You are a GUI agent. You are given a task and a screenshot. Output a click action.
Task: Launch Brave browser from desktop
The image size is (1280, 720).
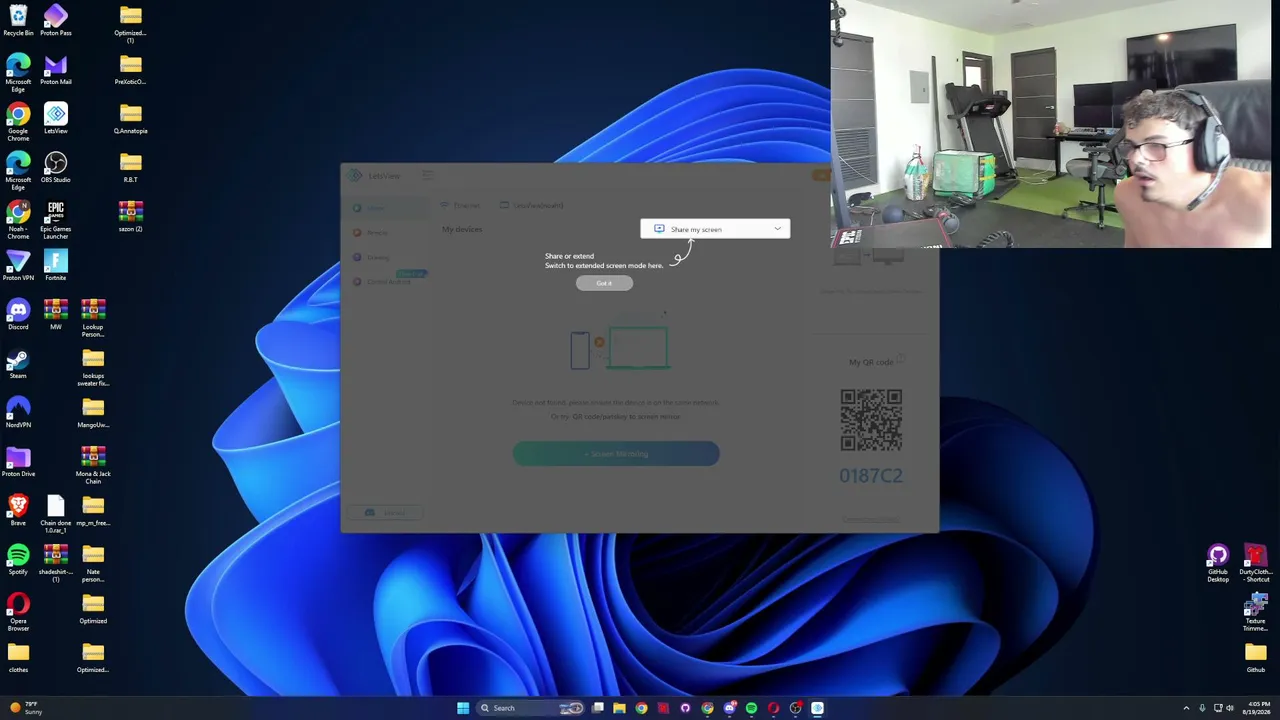pos(18,511)
